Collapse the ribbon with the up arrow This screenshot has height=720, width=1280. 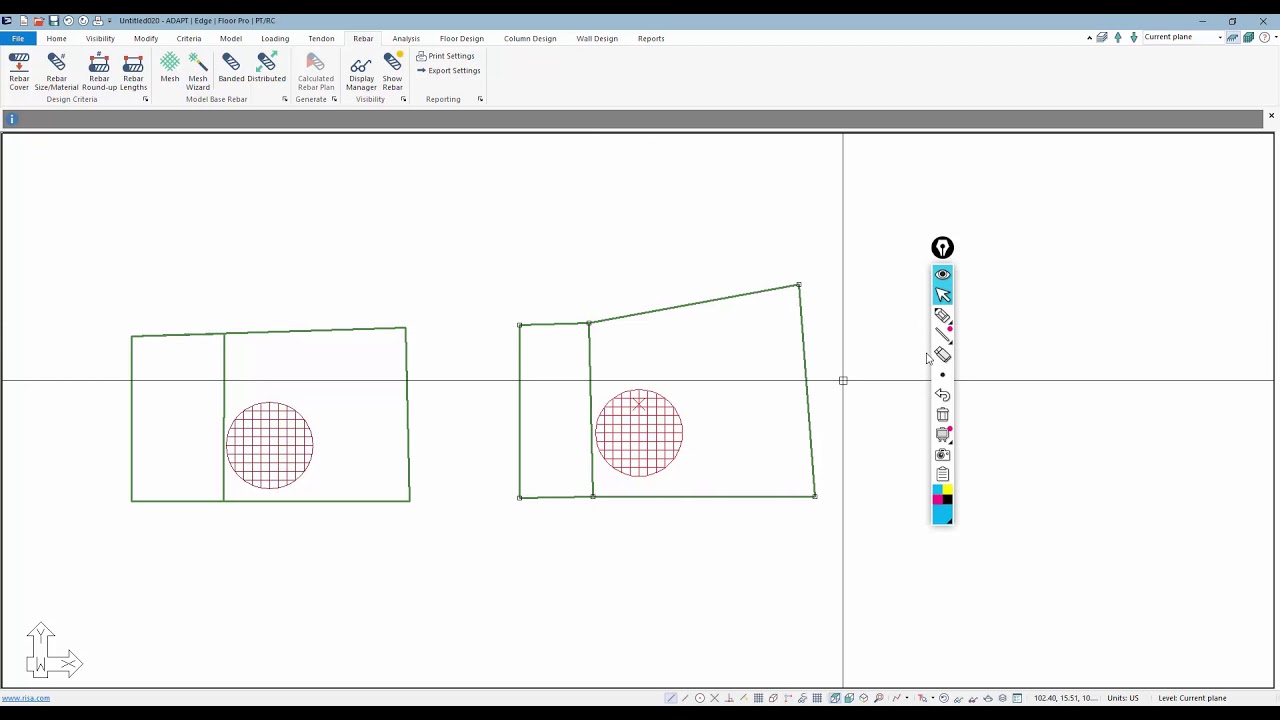tap(1089, 38)
